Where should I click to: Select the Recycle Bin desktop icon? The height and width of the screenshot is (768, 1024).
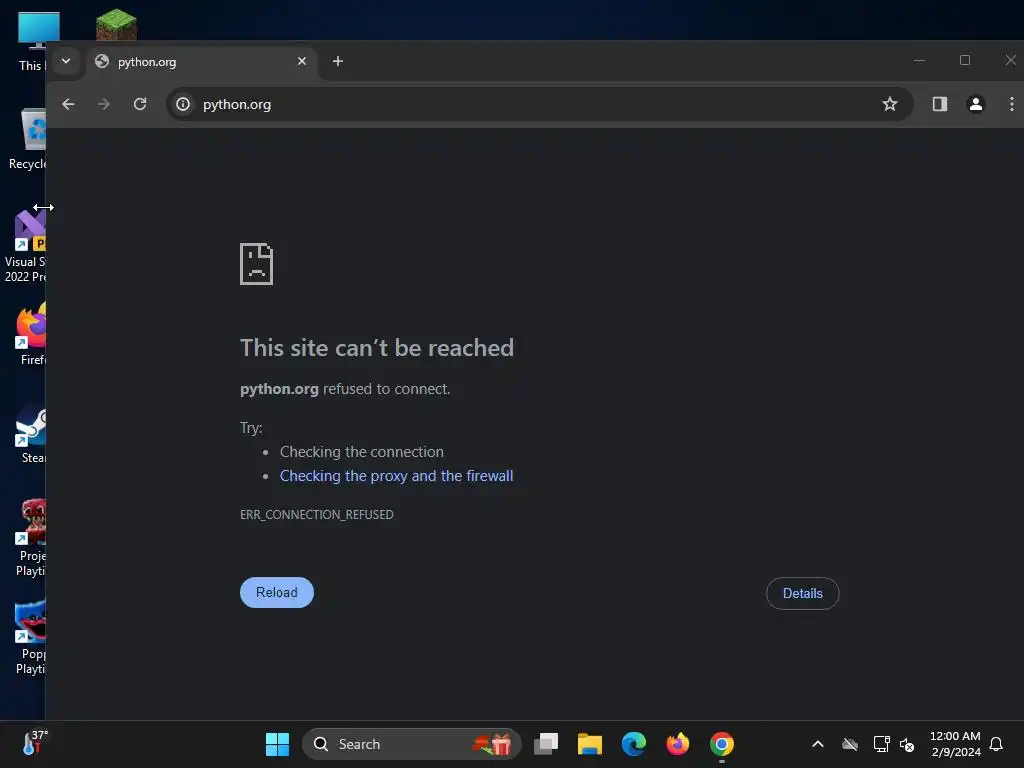27,139
